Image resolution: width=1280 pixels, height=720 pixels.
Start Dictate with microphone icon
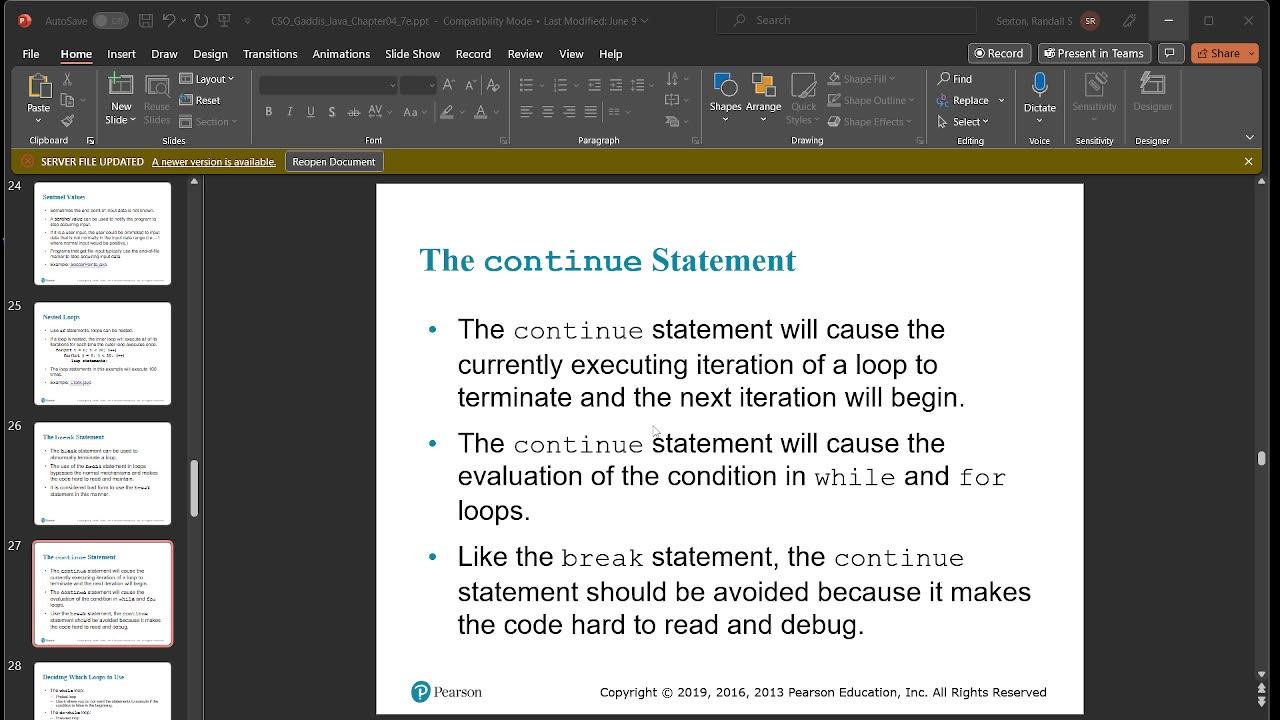1039,88
